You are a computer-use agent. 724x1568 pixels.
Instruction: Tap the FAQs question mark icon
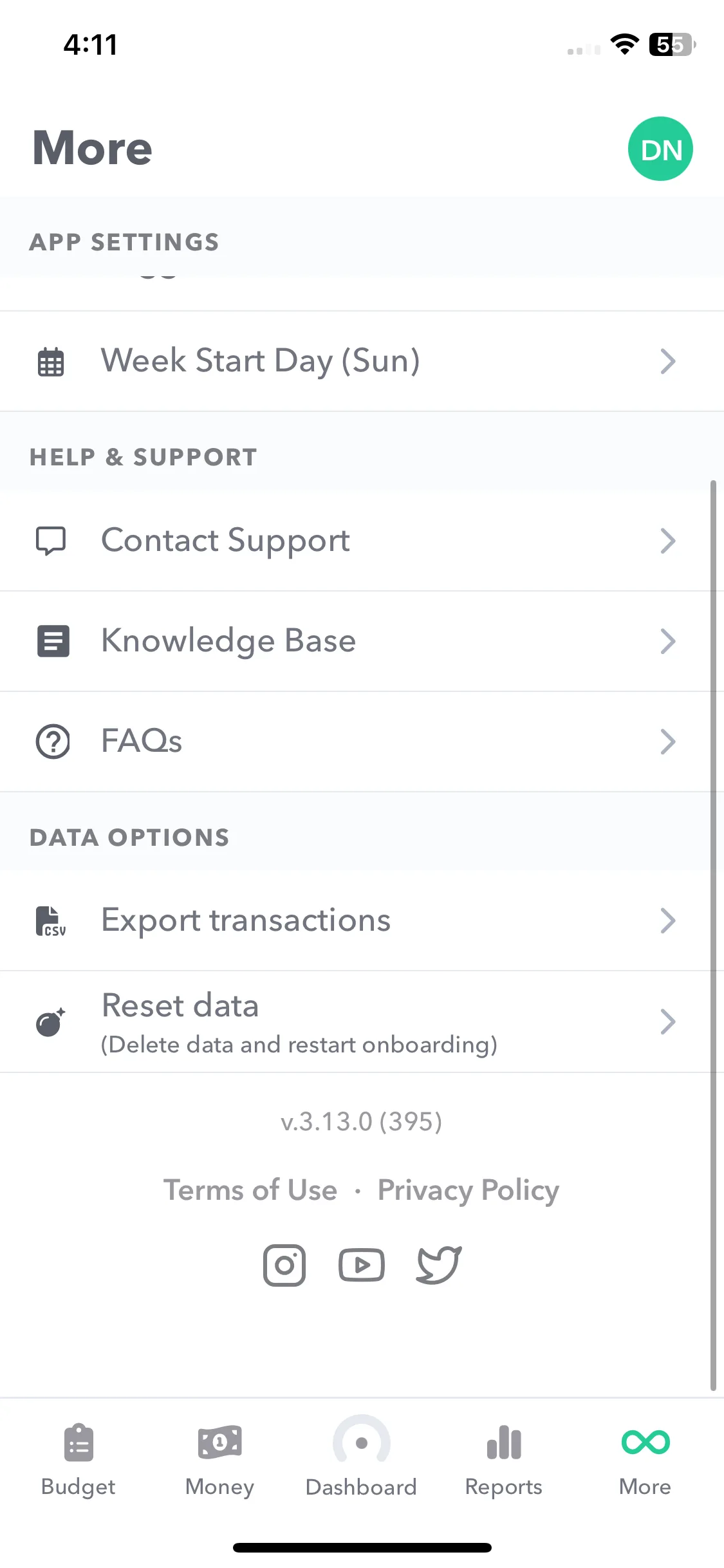click(x=52, y=742)
